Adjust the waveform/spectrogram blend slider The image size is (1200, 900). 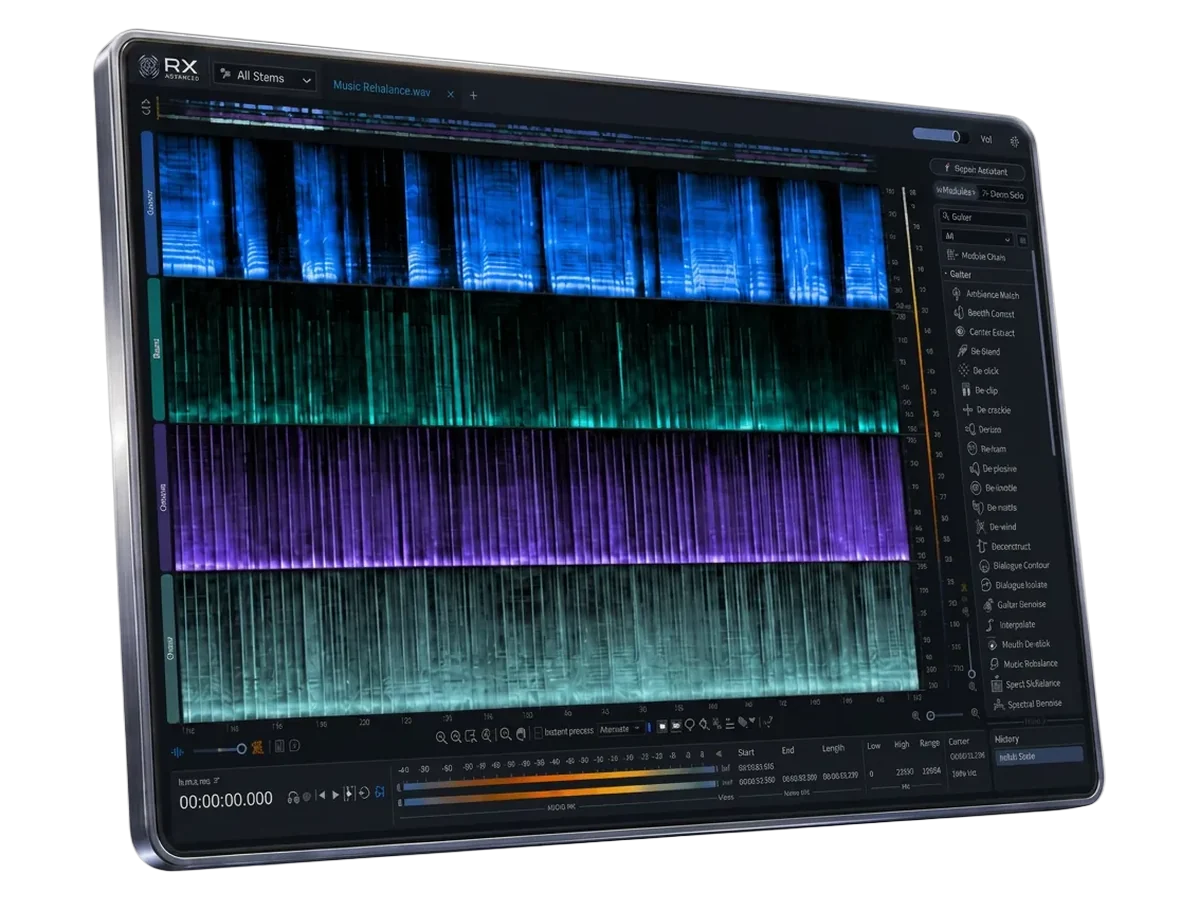219,749
